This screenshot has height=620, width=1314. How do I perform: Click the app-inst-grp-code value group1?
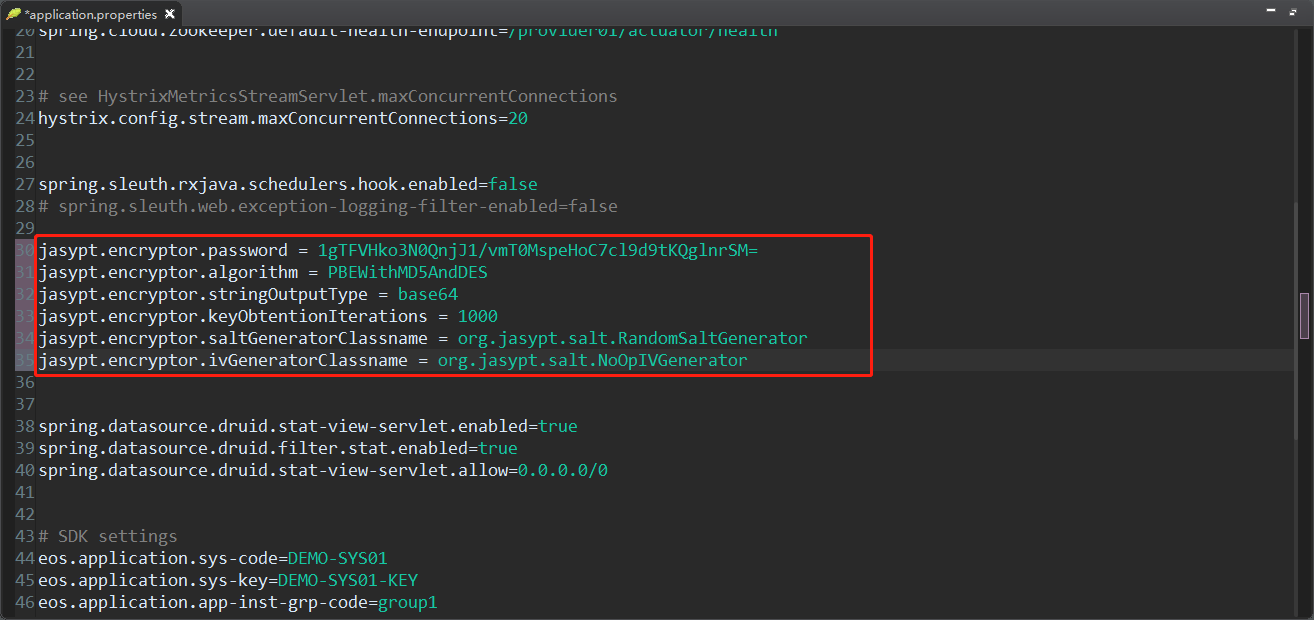407,602
